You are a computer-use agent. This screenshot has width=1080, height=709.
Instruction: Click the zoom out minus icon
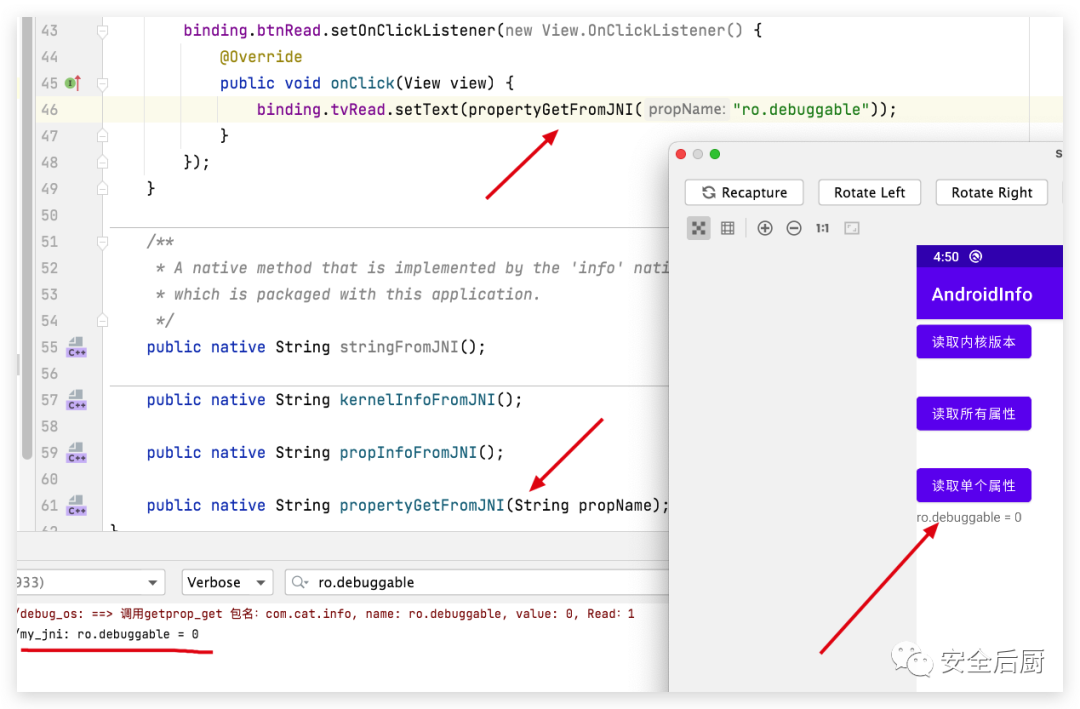coord(794,228)
